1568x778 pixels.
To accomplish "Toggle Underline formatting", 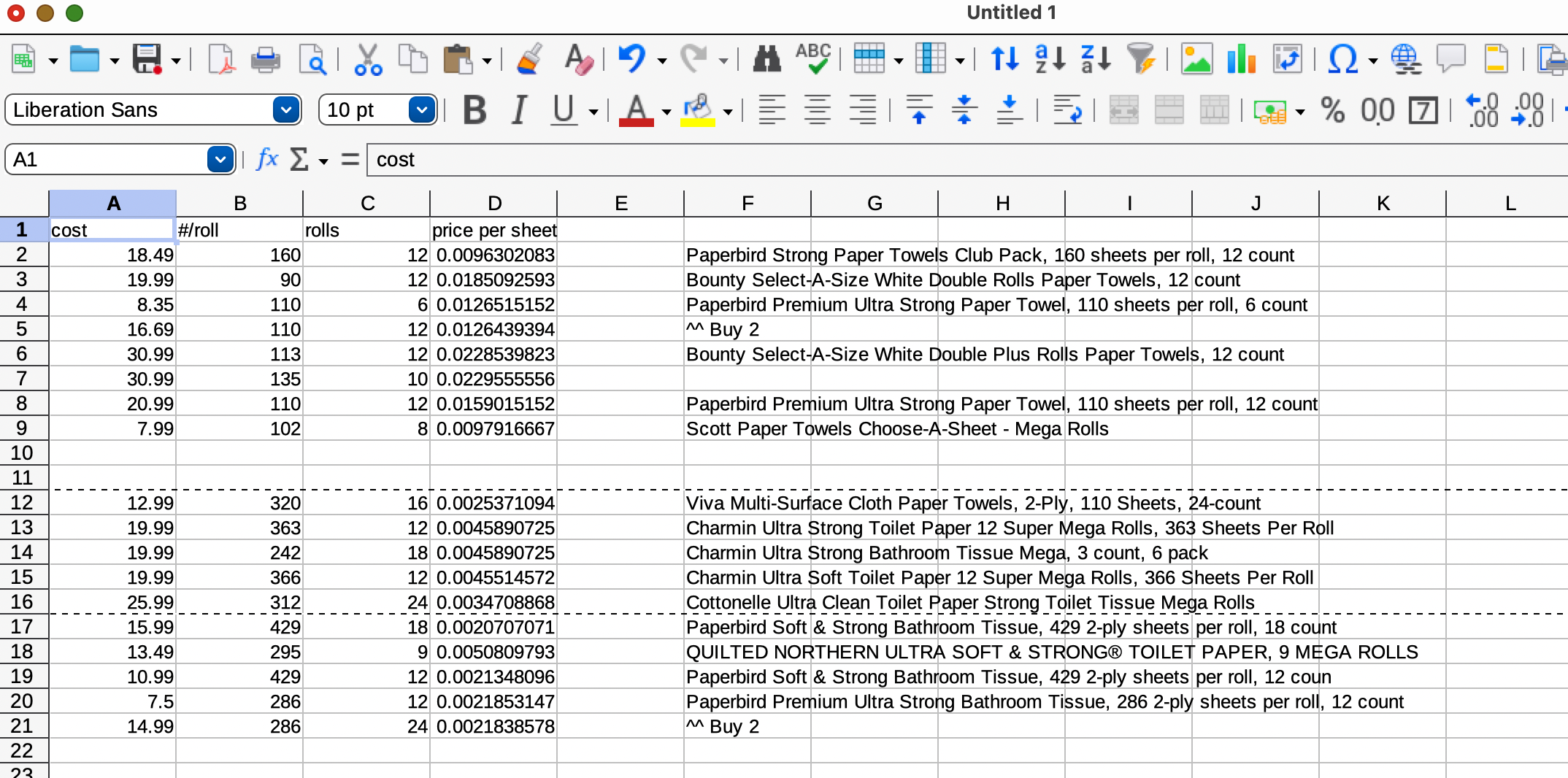I will click(x=564, y=111).
